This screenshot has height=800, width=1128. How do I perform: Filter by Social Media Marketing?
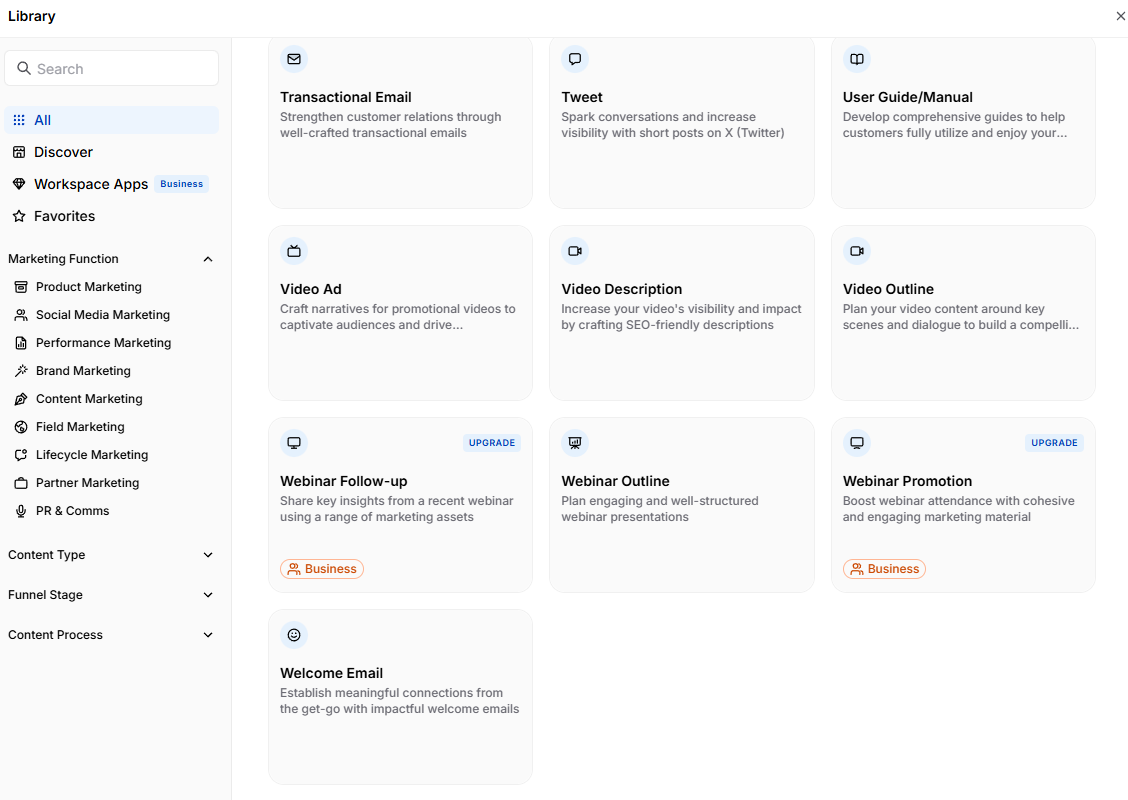(103, 314)
